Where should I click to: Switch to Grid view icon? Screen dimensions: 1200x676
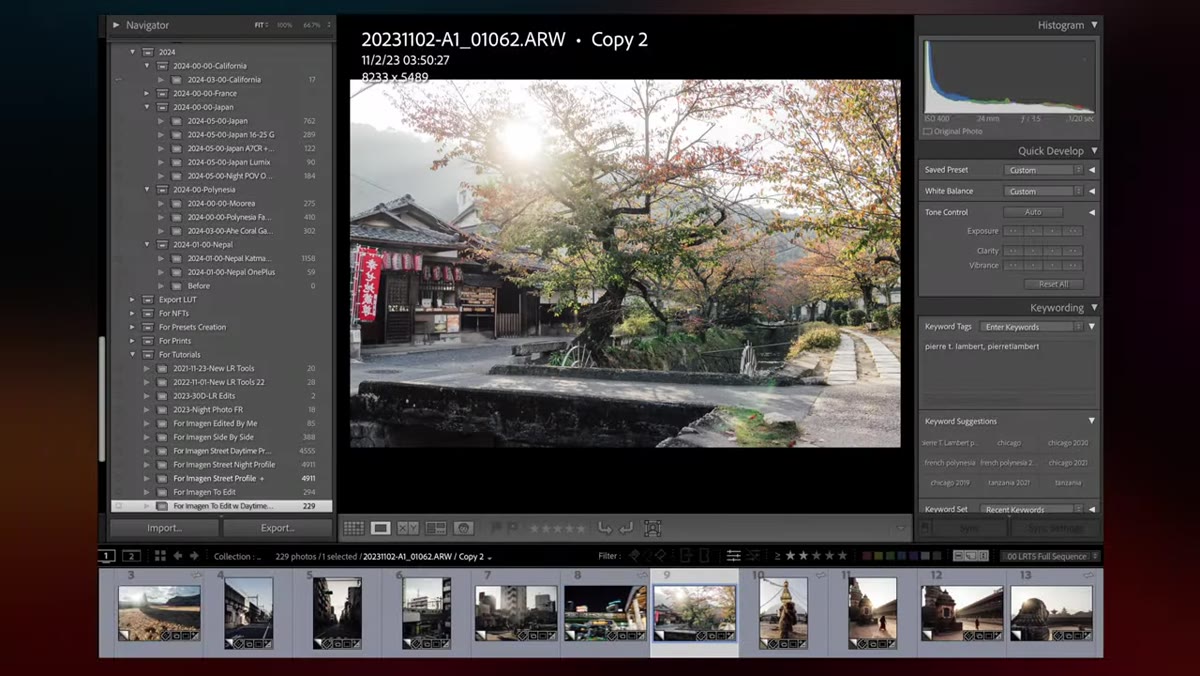point(353,528)
